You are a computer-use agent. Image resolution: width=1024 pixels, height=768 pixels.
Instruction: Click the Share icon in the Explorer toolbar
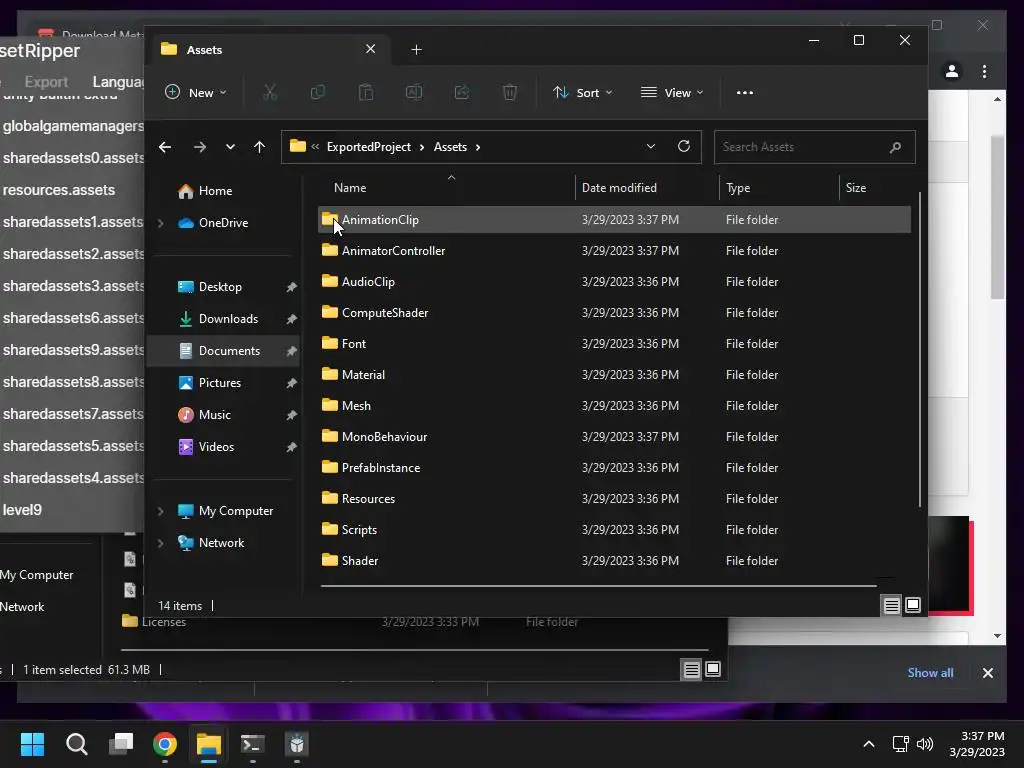point(462,93)
